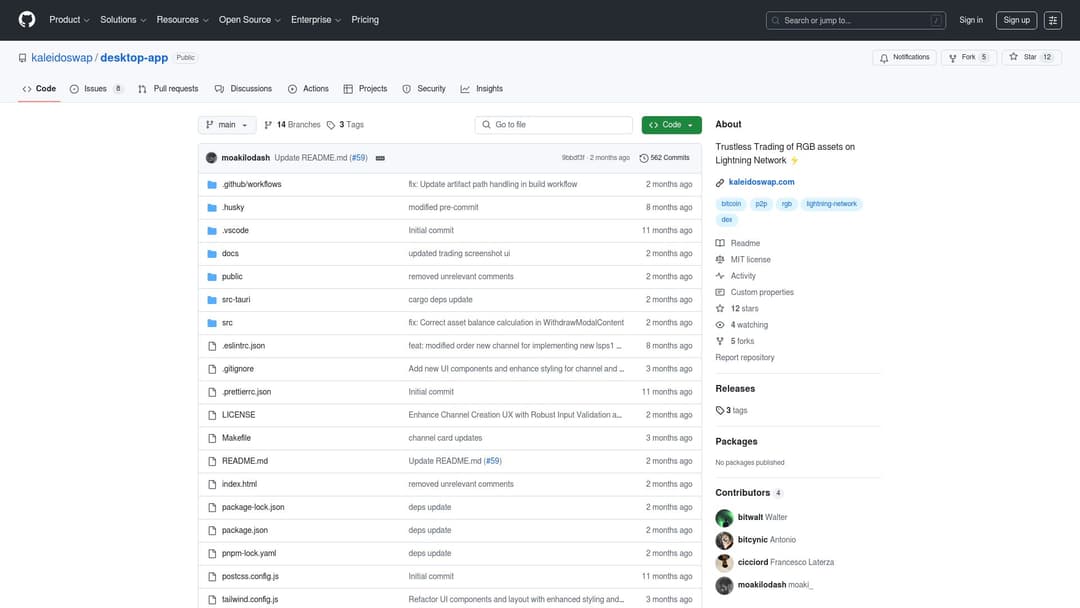Open ciccioni's contributor avatar
Viewport: 1080px width, 608px height.
click(x=724, y=563)
